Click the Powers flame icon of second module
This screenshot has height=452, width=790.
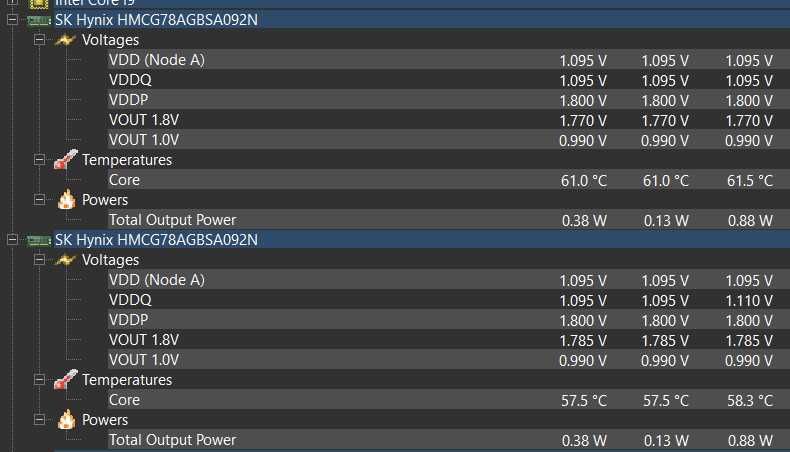tap(67, 420)
